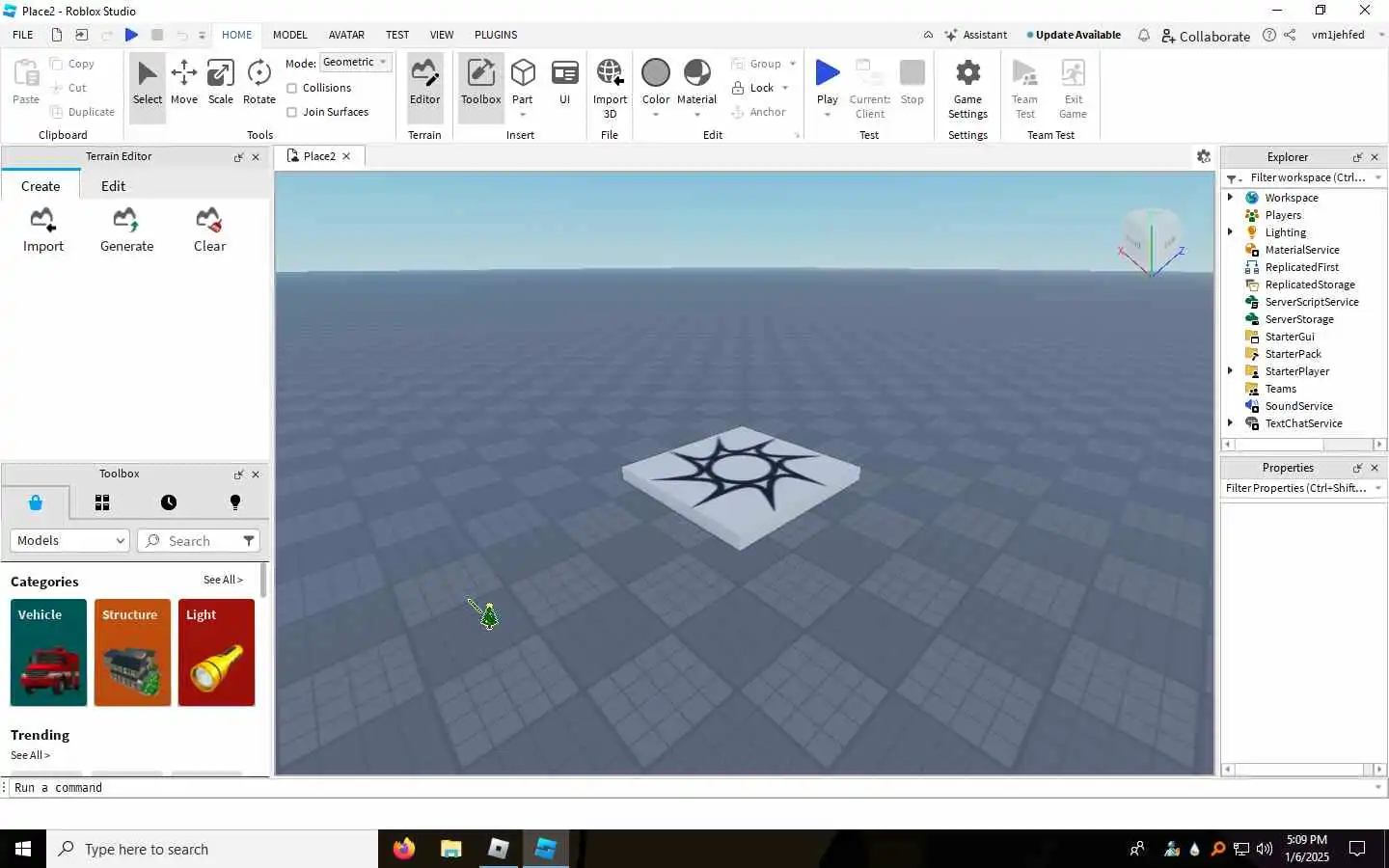Click the quick-access blue Play icon
The height and width of the screenshot is (868, 1389).
tap(132, 35)
